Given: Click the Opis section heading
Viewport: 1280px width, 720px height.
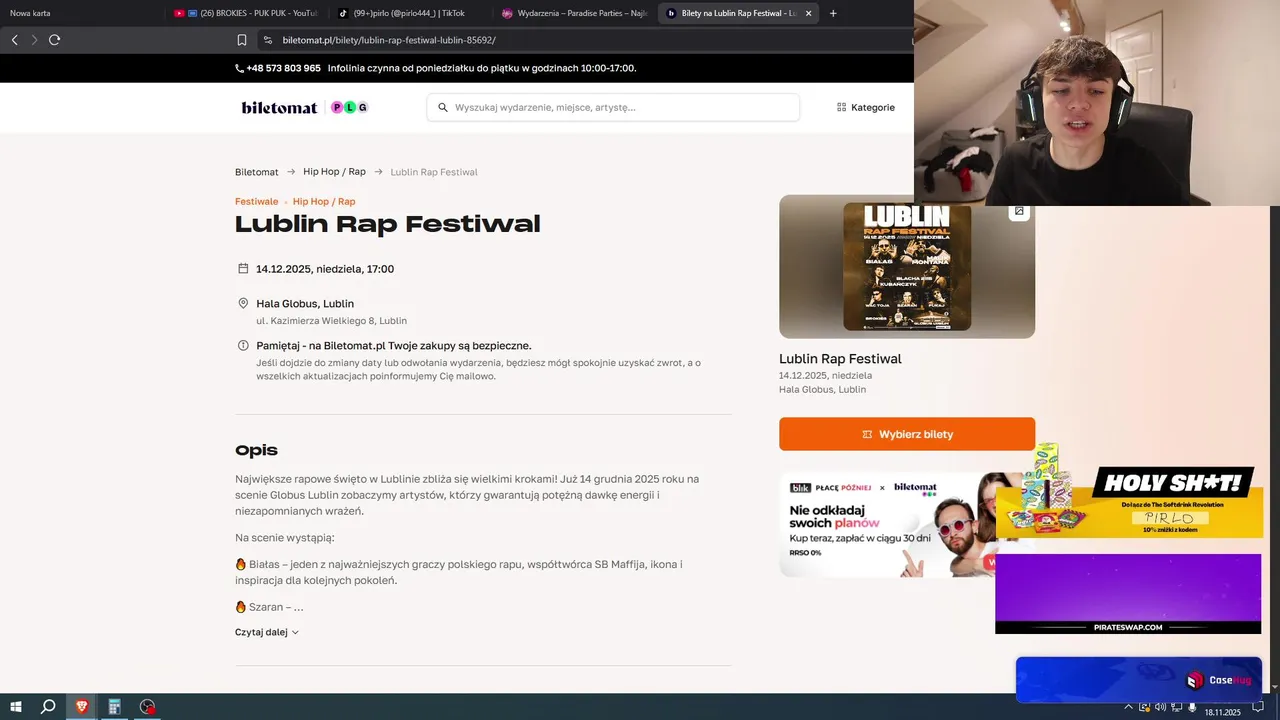Looking at the screenshot, I should (x=256, y=451).
